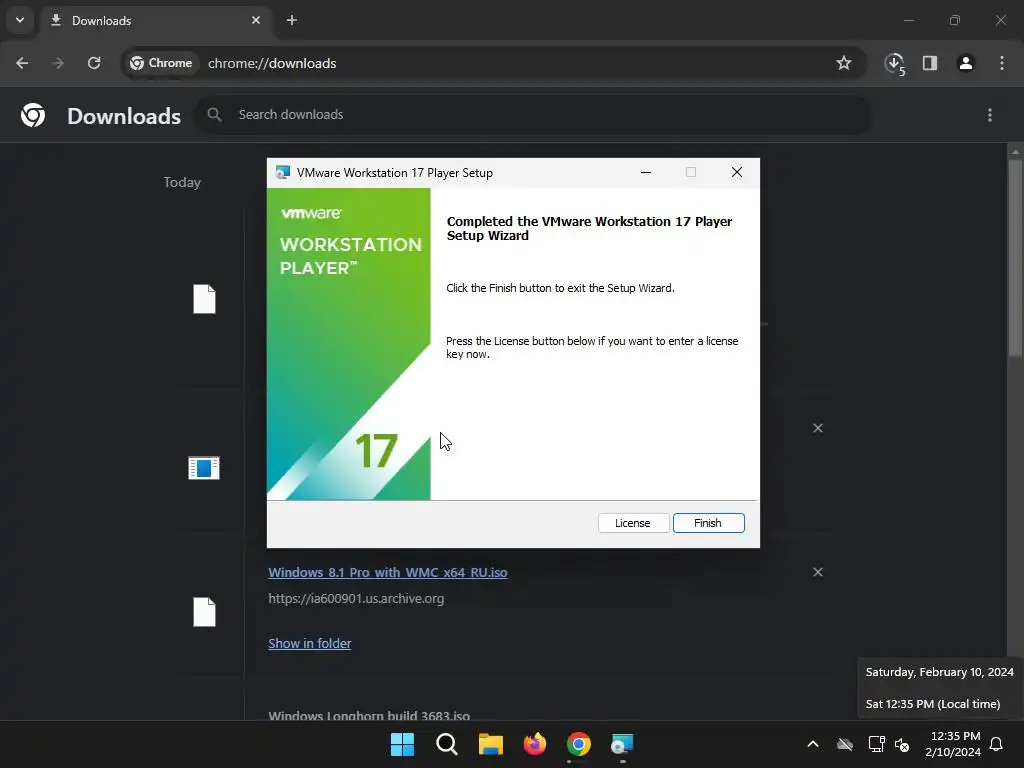
Task: Open Windows Start menu
Action: click(402, 744)
